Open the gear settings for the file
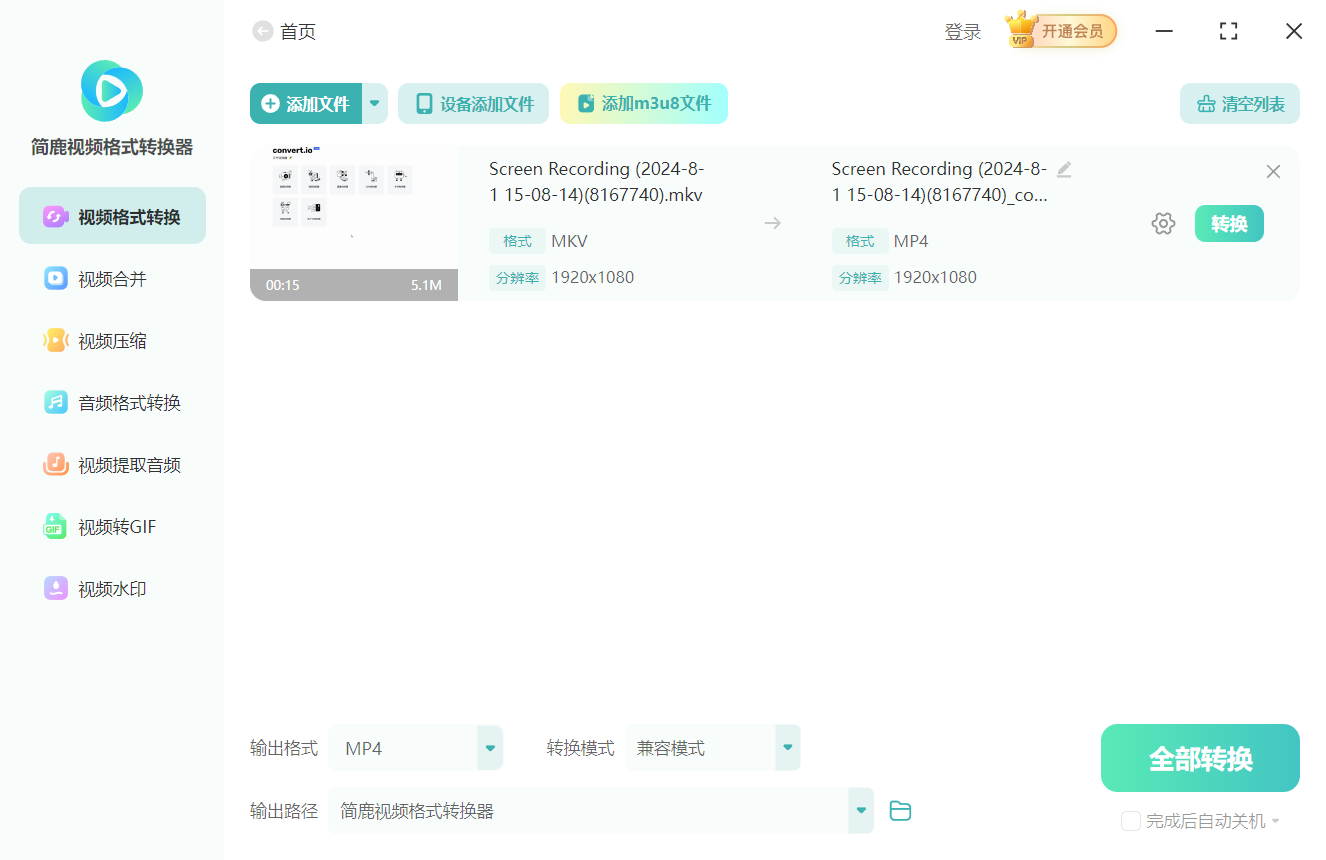Viewport: 1326px width, 860px height. (1163, 224)
